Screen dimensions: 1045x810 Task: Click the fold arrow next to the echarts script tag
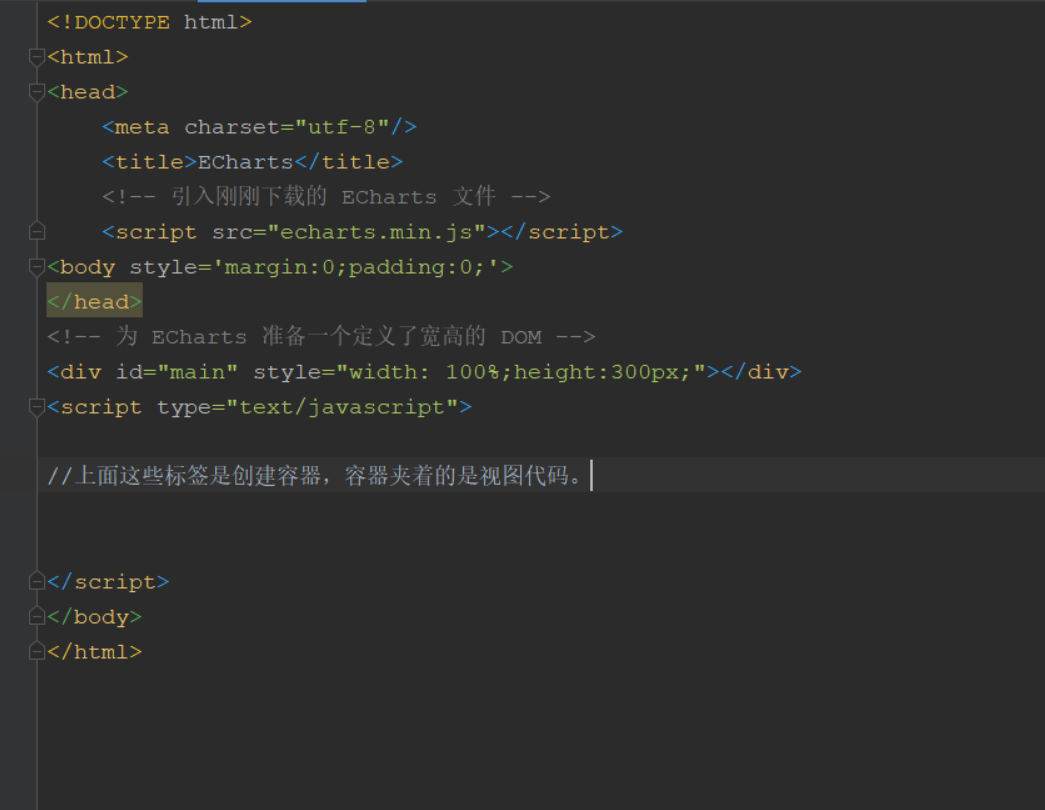(x=37, y=231)
